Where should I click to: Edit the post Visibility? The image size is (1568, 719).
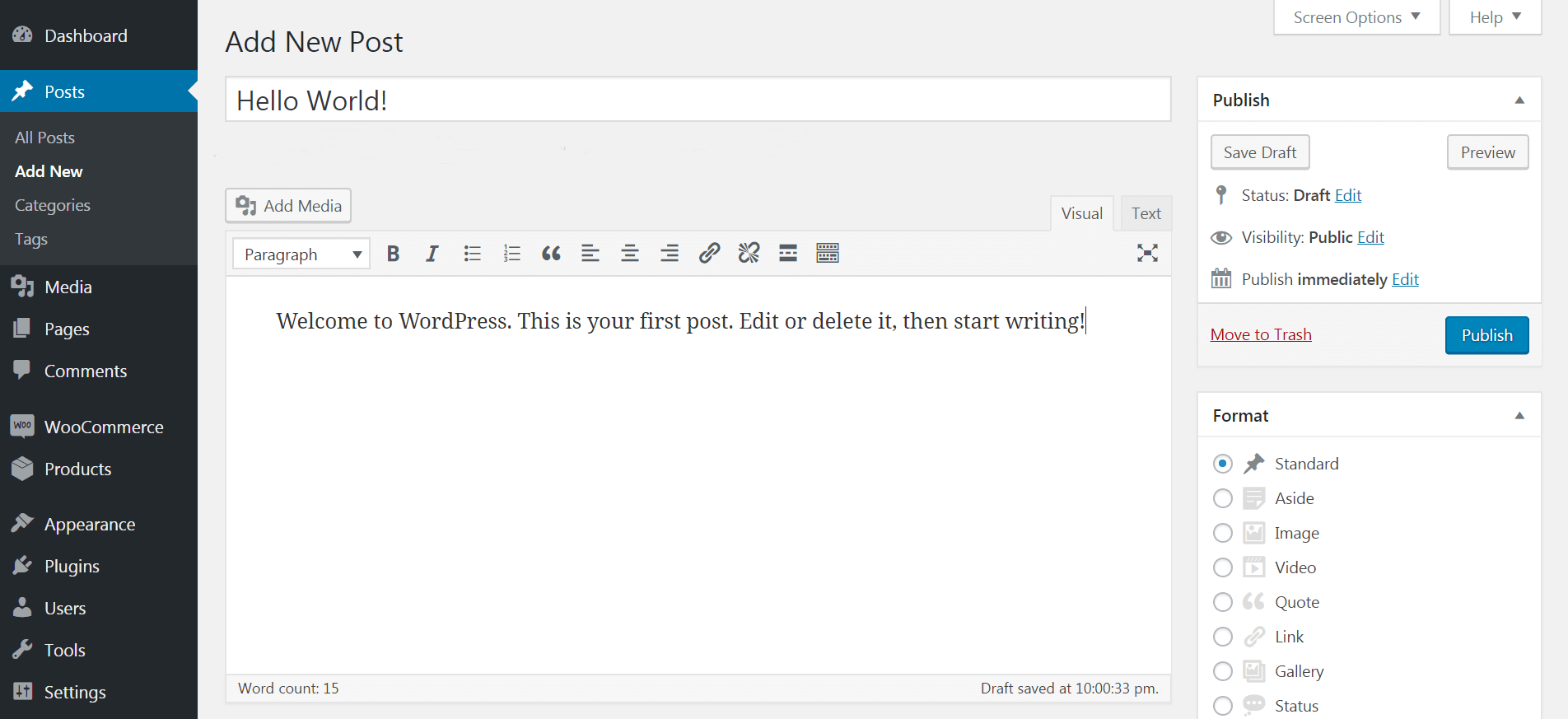click(1370, 237)
